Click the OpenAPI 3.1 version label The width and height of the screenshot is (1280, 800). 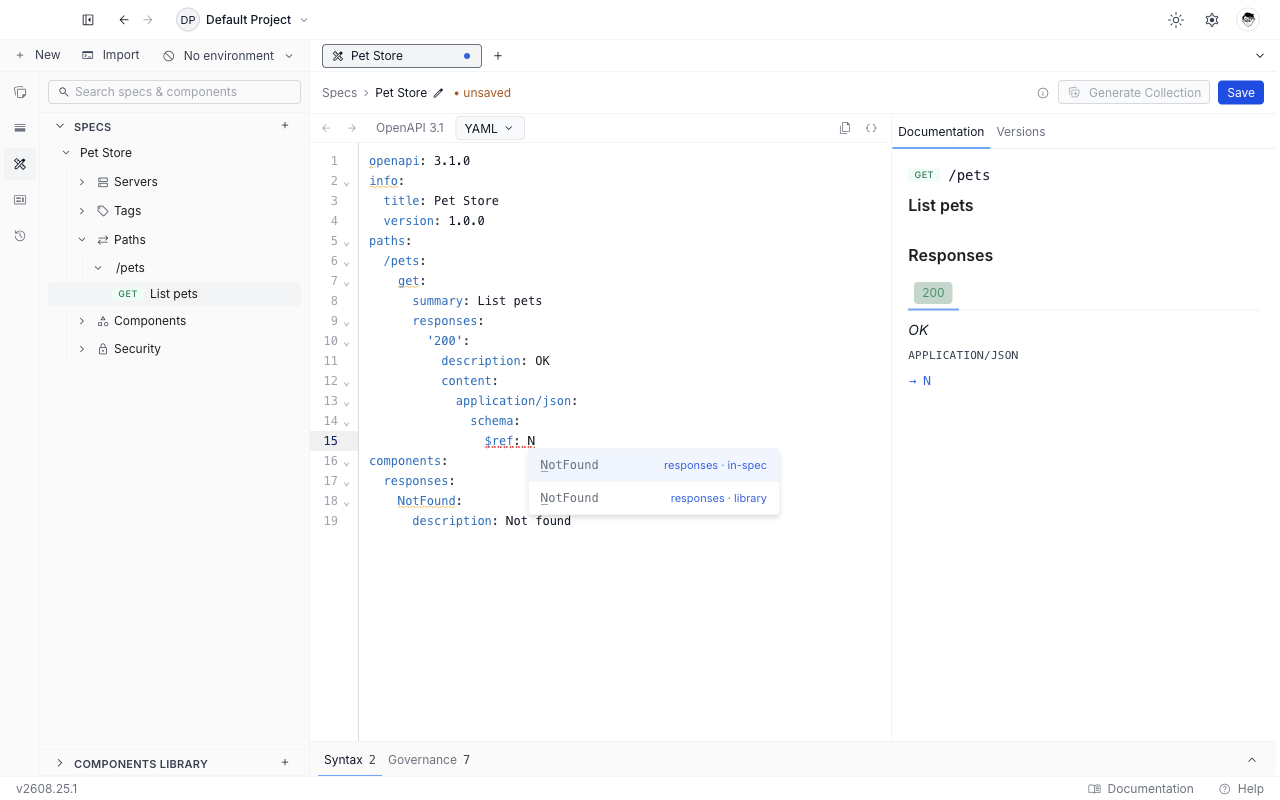[410, 128]
